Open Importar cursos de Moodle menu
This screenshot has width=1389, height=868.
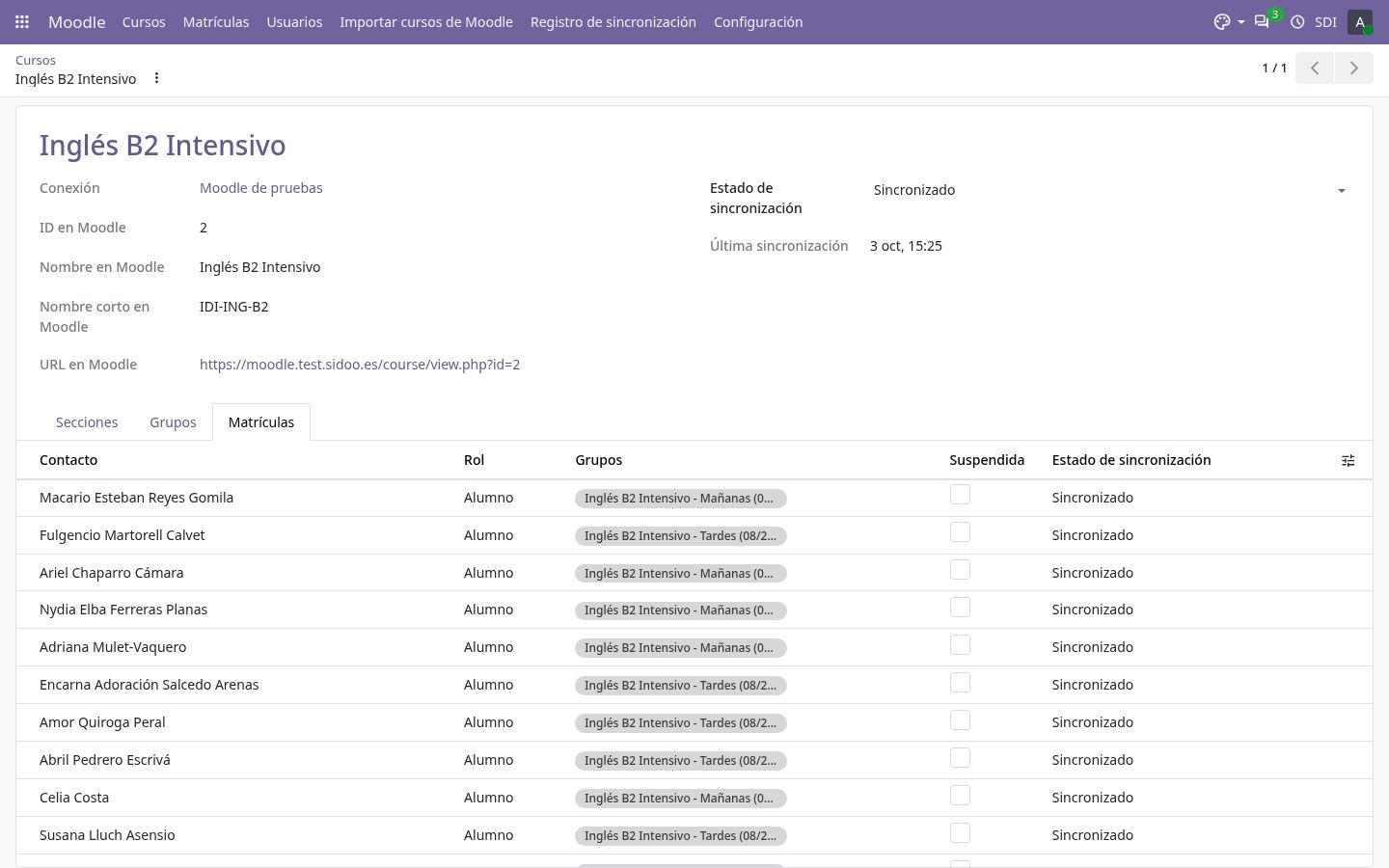point(426,21)
